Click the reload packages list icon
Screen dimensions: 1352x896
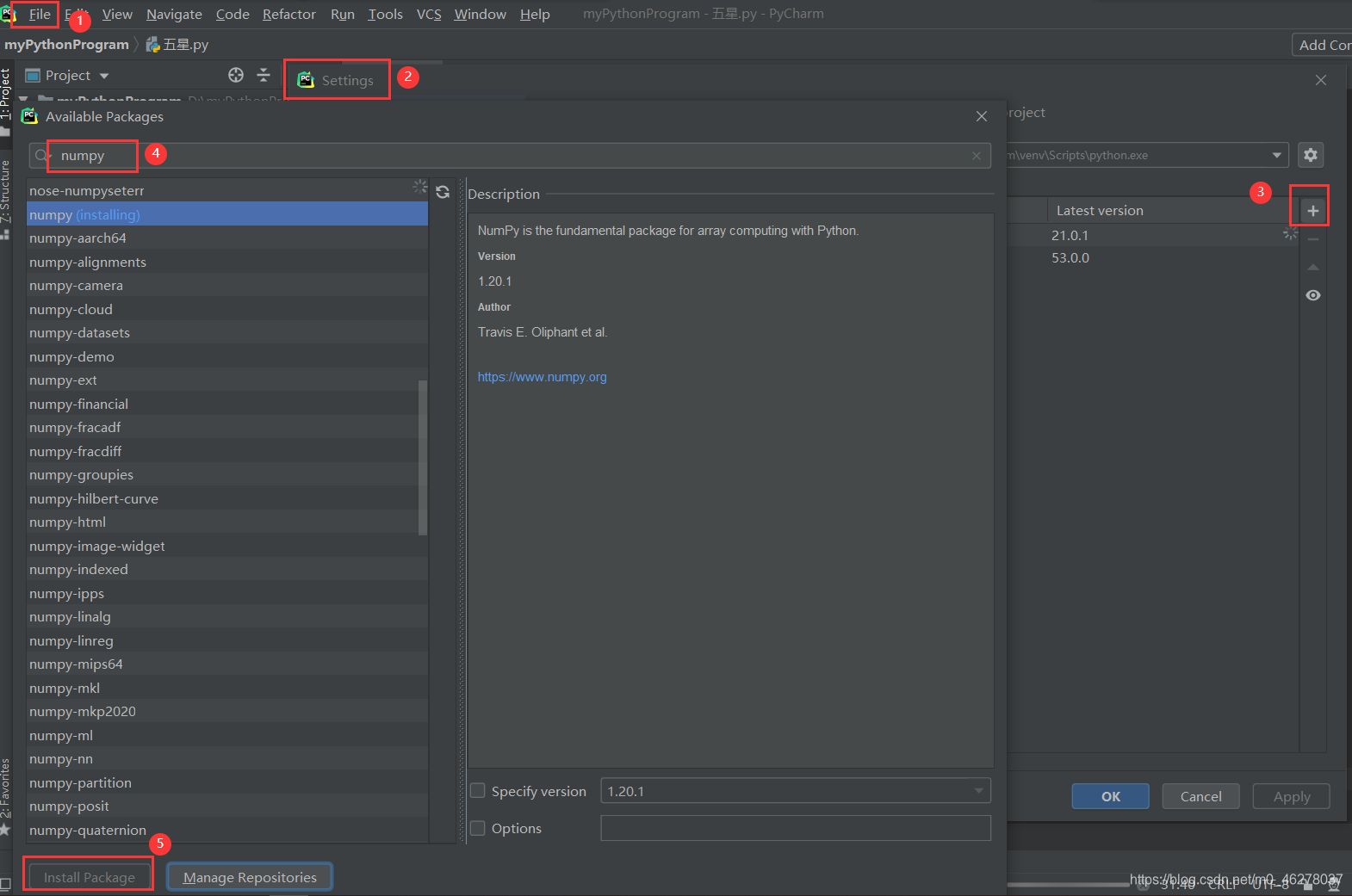443,192
